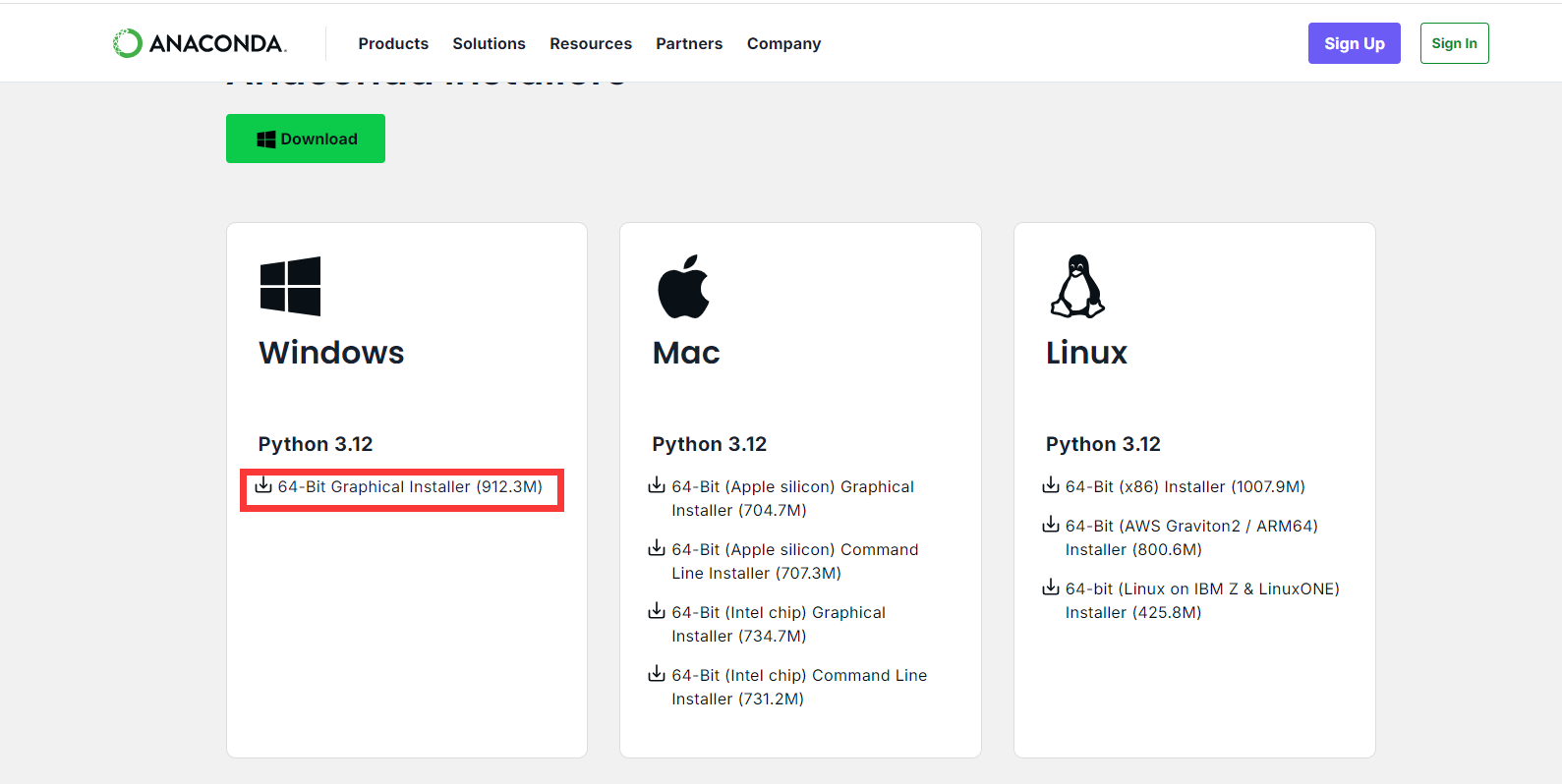The height and width of the screenshot is (784, 1562).
Task: Click the Windows card heading
Action: tap(331, 353)
